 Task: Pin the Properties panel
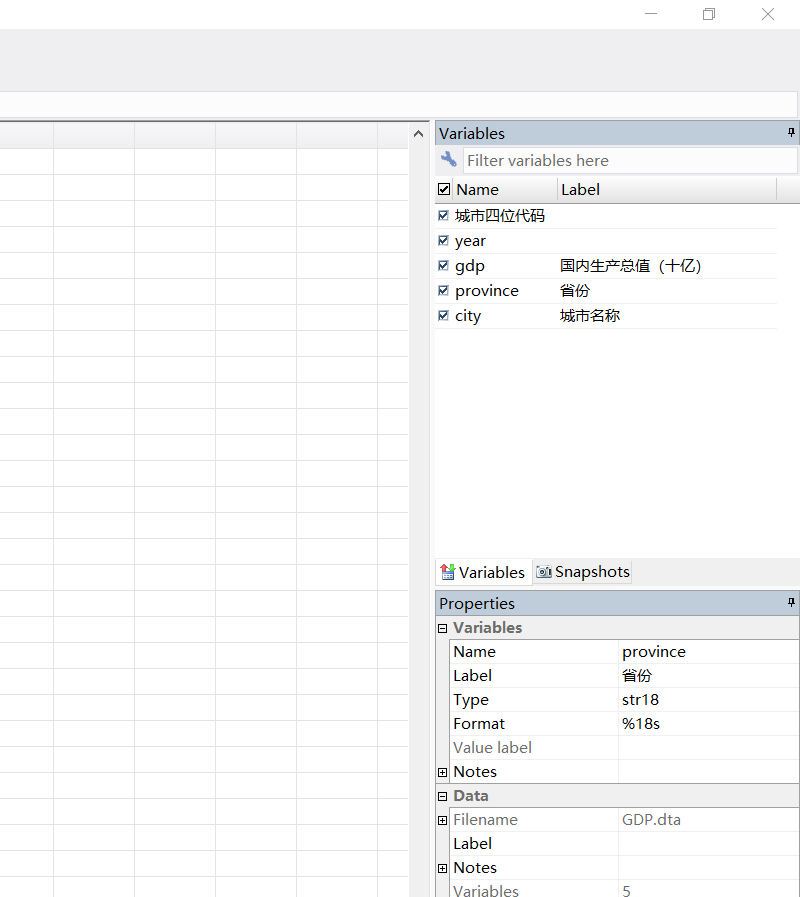coord(791,603)
